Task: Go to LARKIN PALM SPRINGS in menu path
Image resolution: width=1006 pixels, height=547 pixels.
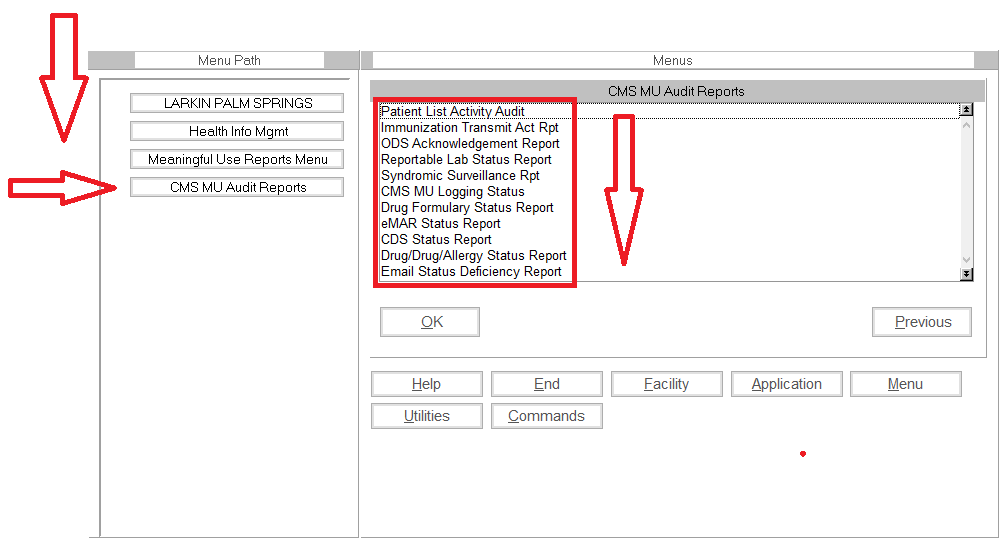Action: (237, 103)
